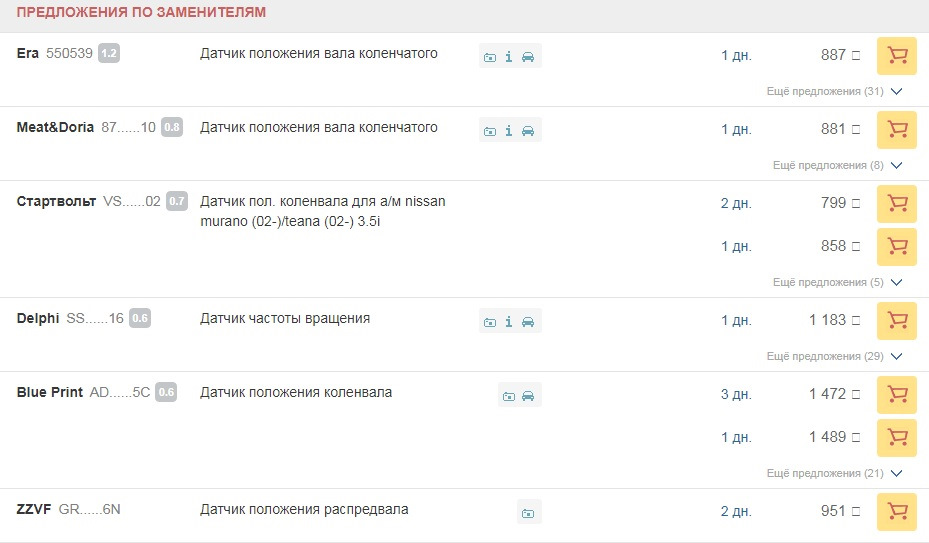Add Blue Print 1 489 offer to cart

point(896,437)
